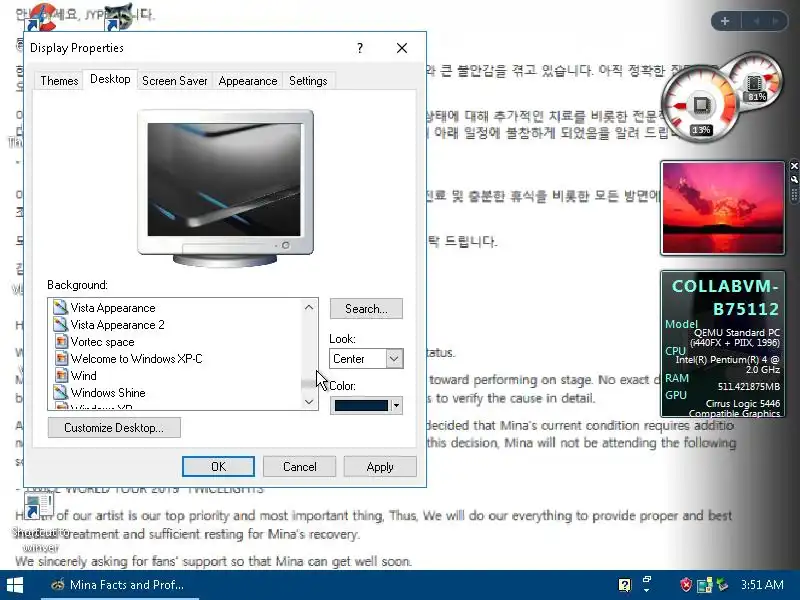800x600 pixels.
Task: Click the sidebar next page arrow
Action: click(776, 21)
